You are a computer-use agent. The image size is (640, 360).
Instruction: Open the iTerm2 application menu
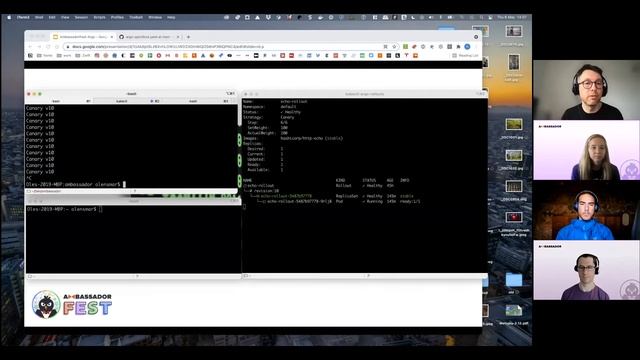pyautogui.click(x=23, y=18)
